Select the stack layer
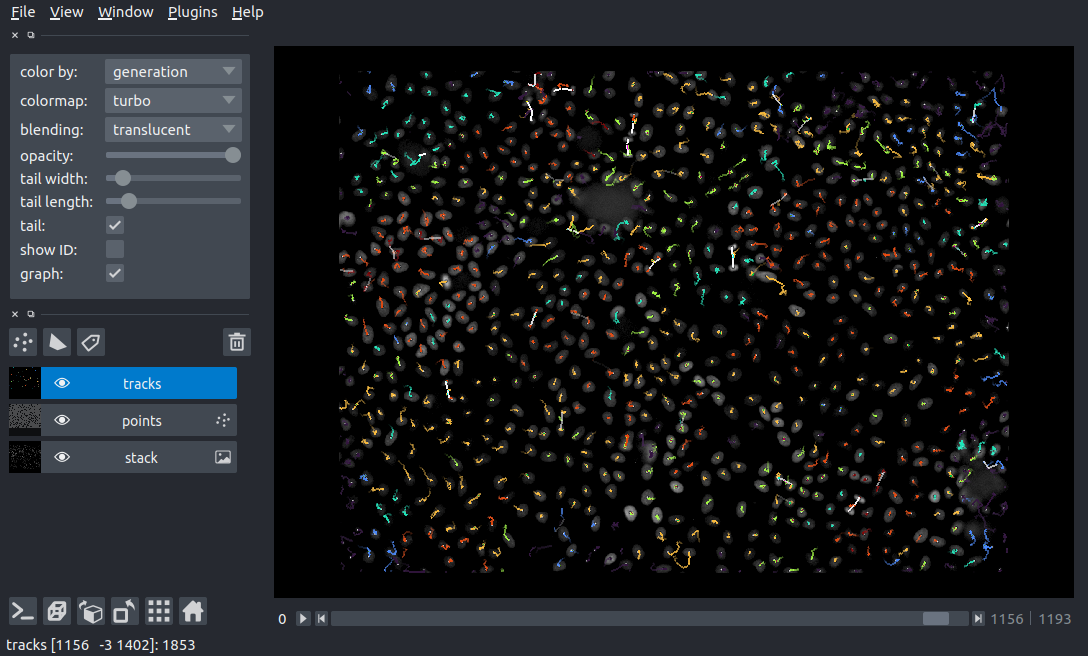This screenshot has height=656, width=1088. 140,457
